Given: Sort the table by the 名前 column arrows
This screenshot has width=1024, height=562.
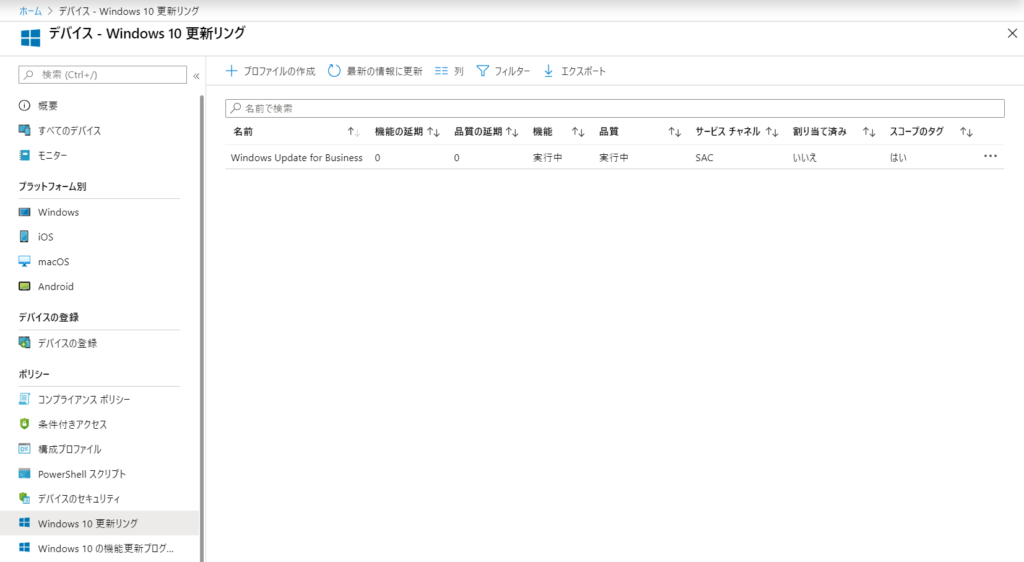Looking at the screenshot, I should point(353,132).
